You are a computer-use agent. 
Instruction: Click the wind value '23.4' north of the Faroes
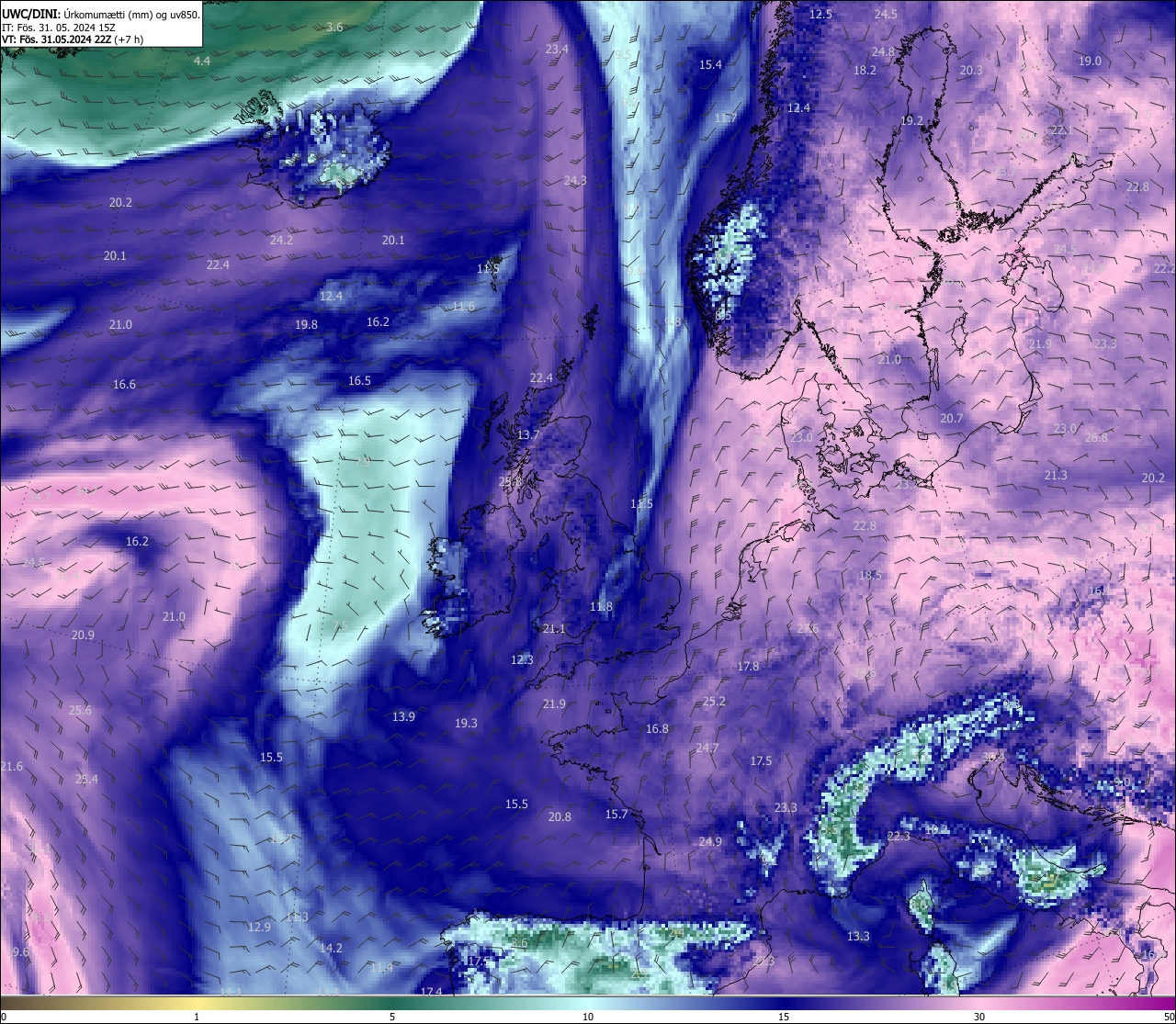557,50
